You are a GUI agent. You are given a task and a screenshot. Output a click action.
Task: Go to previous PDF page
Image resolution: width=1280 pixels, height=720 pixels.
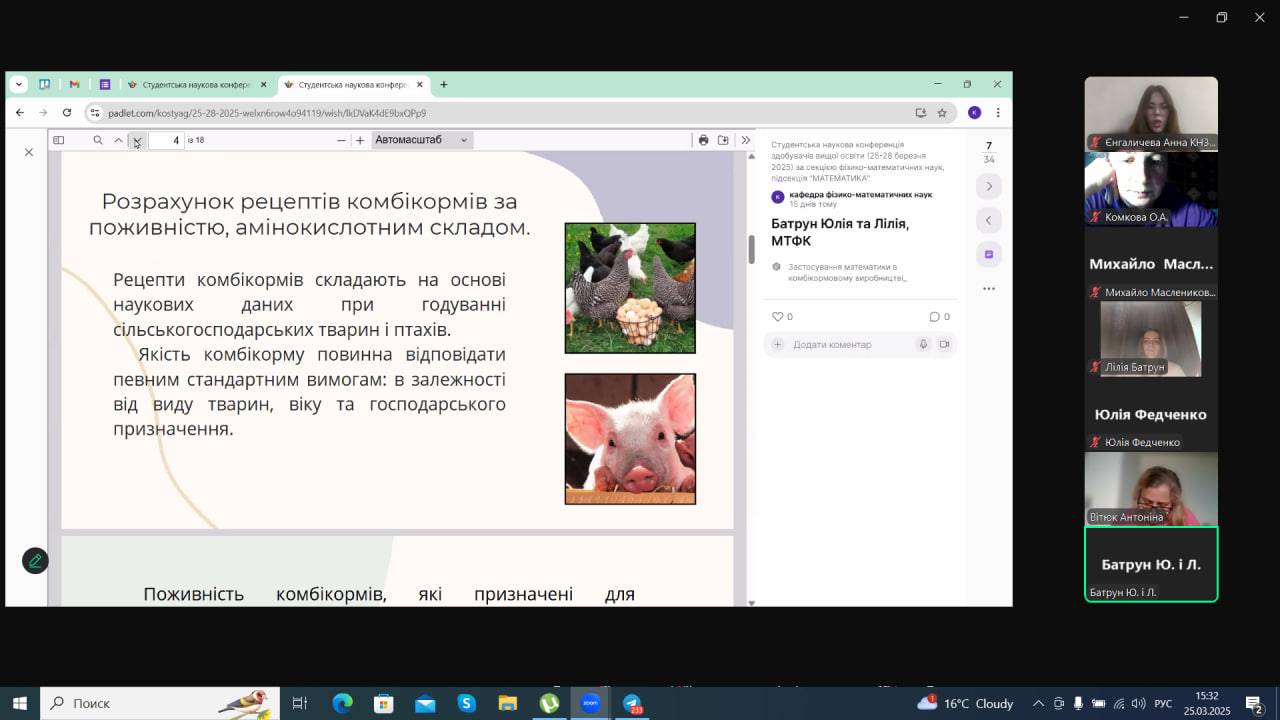point(118,140)
